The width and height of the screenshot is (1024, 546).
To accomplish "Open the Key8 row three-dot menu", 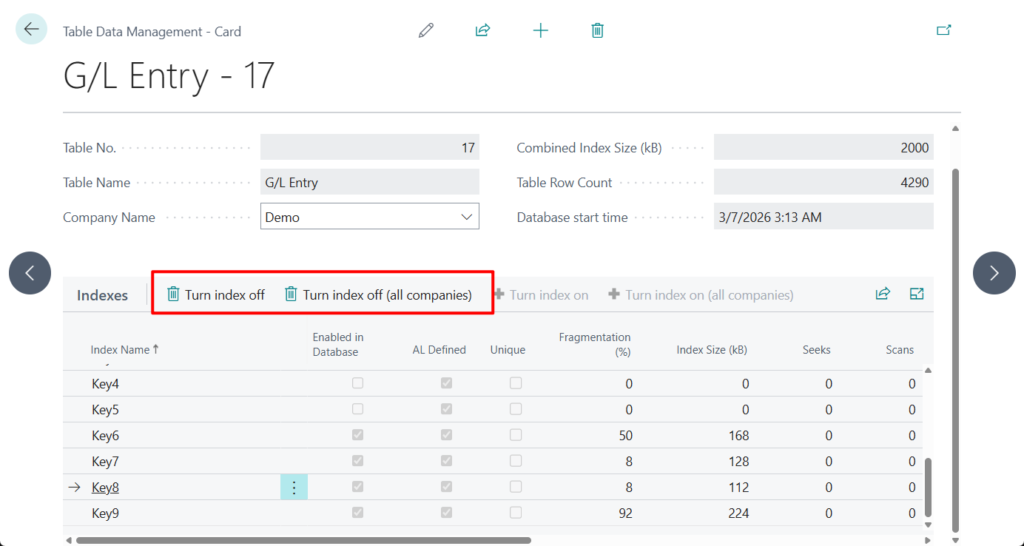I will coord(294,487).
